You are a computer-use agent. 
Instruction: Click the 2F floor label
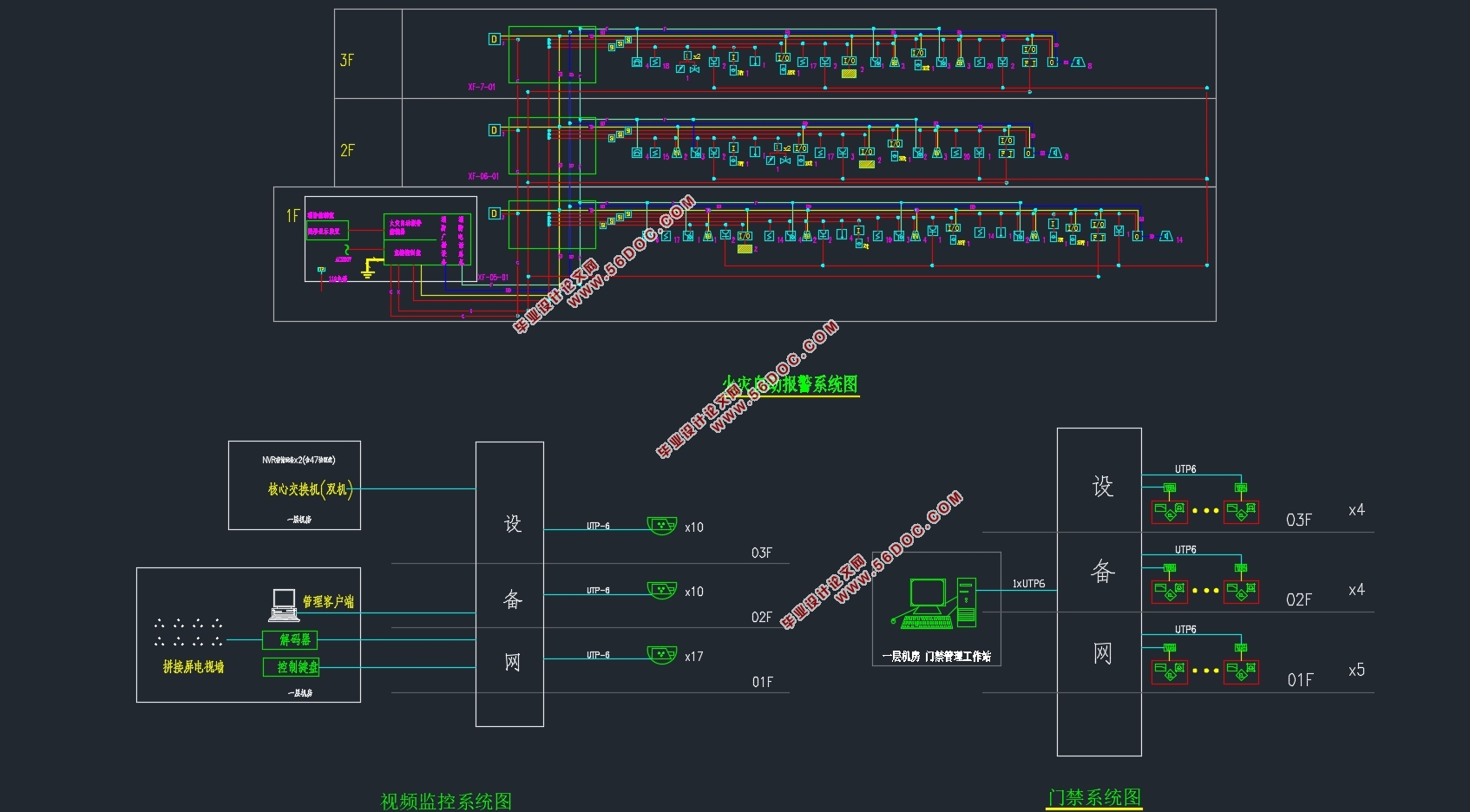(x=347, y=150)
